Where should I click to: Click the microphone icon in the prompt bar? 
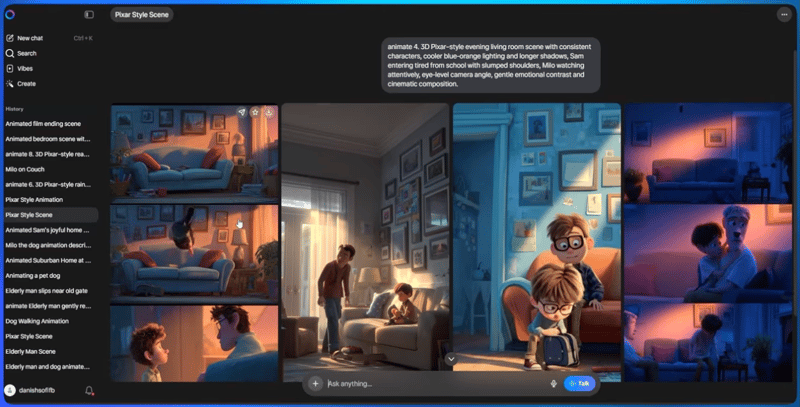pos(553,383)
